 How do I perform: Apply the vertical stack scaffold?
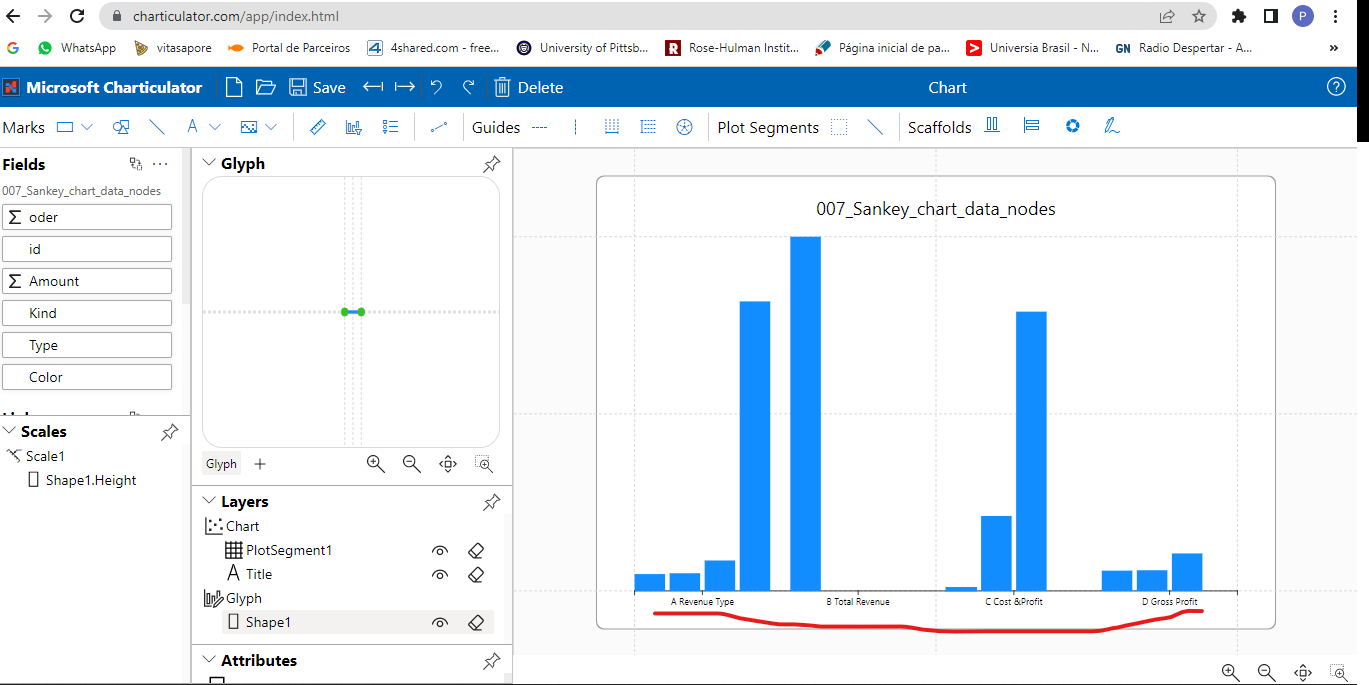point(1032,126)
